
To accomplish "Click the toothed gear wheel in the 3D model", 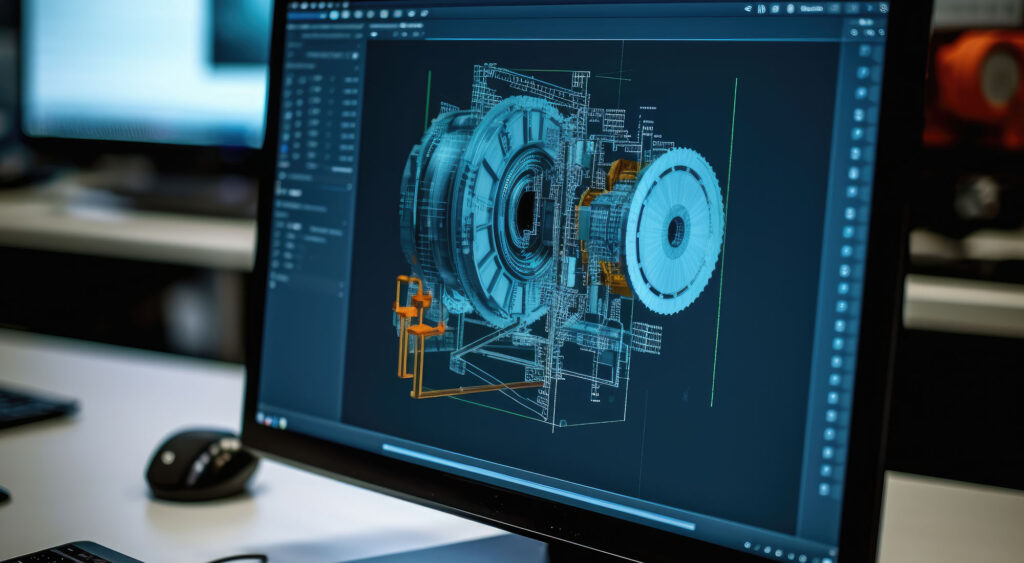I will (x=675, y=230).
